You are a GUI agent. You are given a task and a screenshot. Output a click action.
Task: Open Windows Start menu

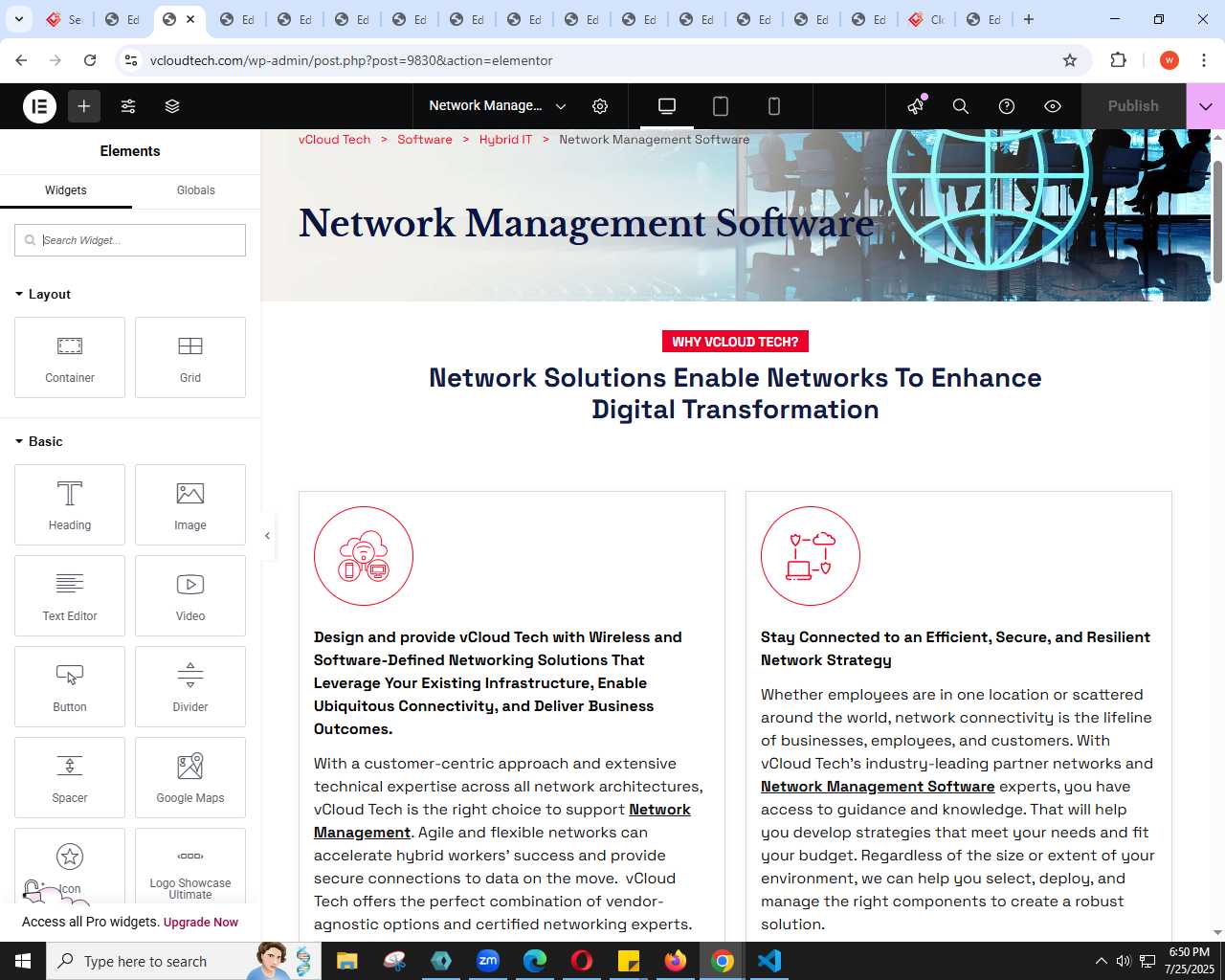[23, 961]
